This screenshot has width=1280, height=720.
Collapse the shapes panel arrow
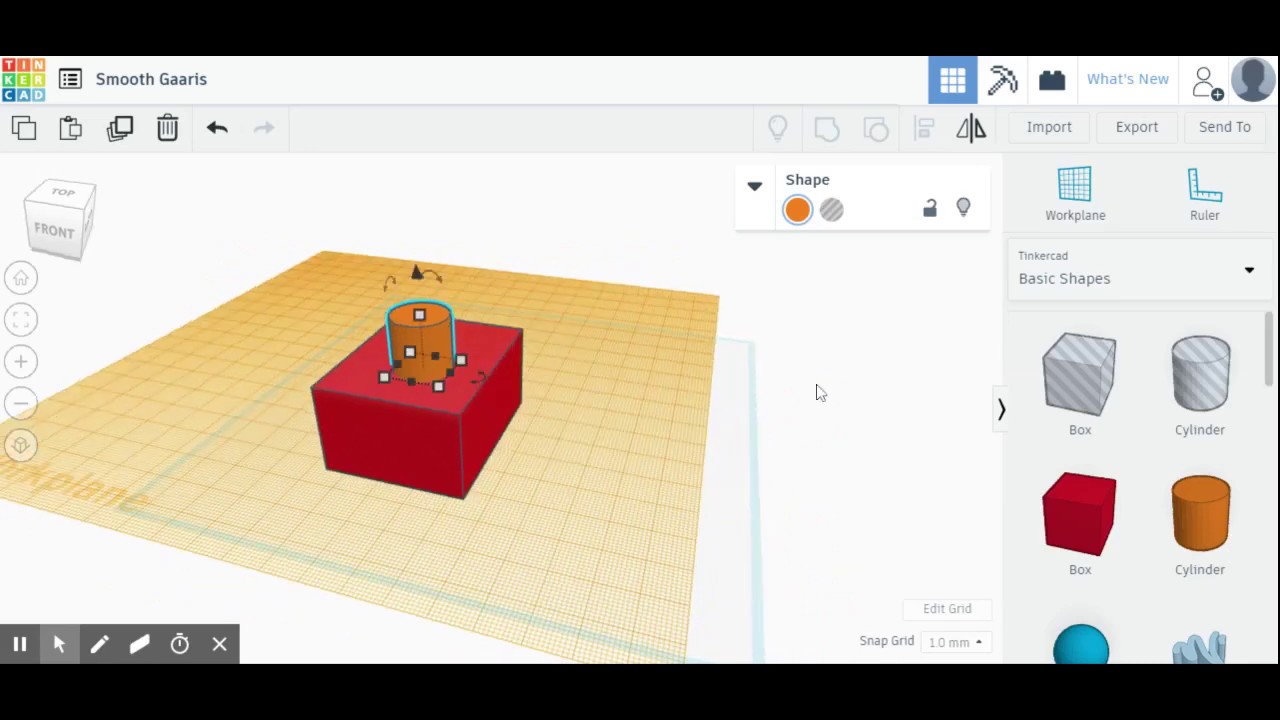(1001, 409)
